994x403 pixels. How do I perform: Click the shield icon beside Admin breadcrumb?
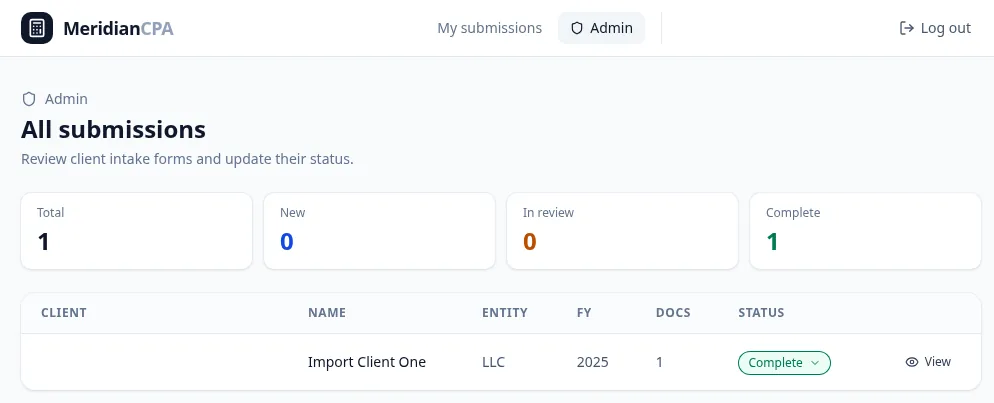(29, 99)
